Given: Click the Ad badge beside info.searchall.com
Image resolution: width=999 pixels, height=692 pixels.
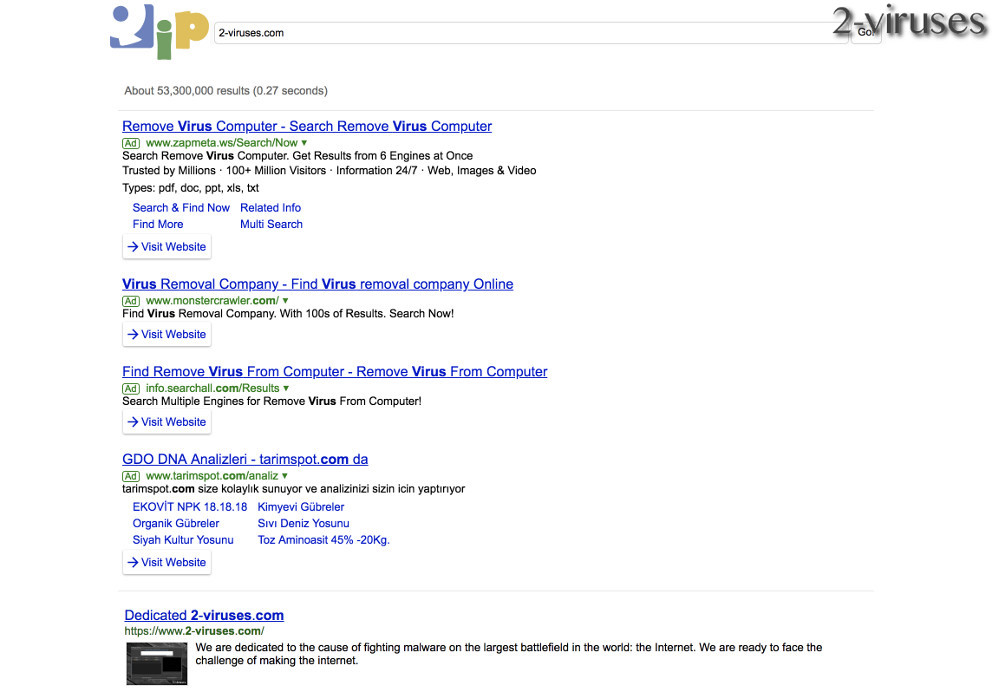Looking at the screenshot, I should [130, 388].
